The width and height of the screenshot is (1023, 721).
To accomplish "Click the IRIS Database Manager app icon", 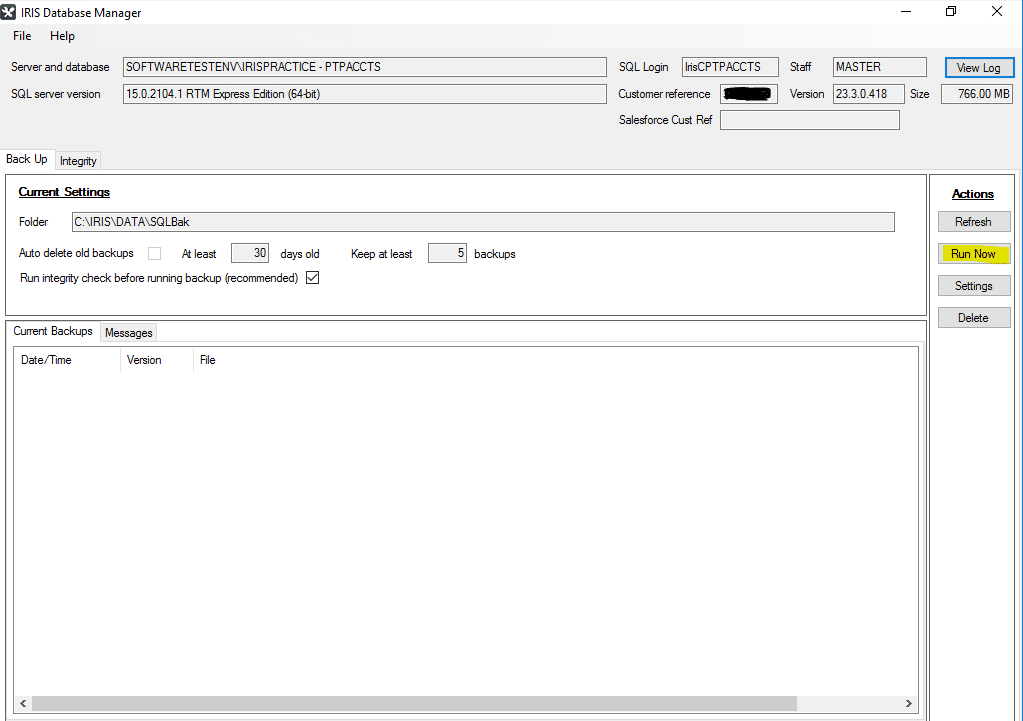I will [9, 13].
